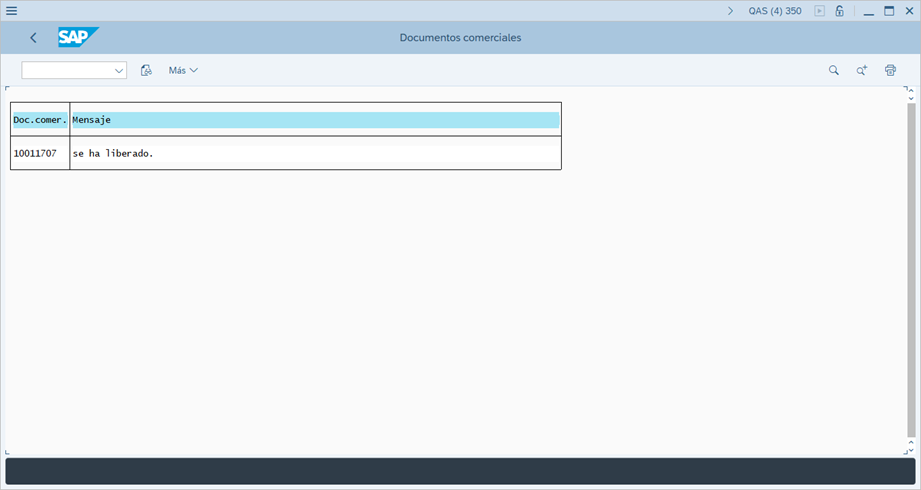Maximize the SAP window
This screenshot has height=490, width=921.
(x=888, y=11)
